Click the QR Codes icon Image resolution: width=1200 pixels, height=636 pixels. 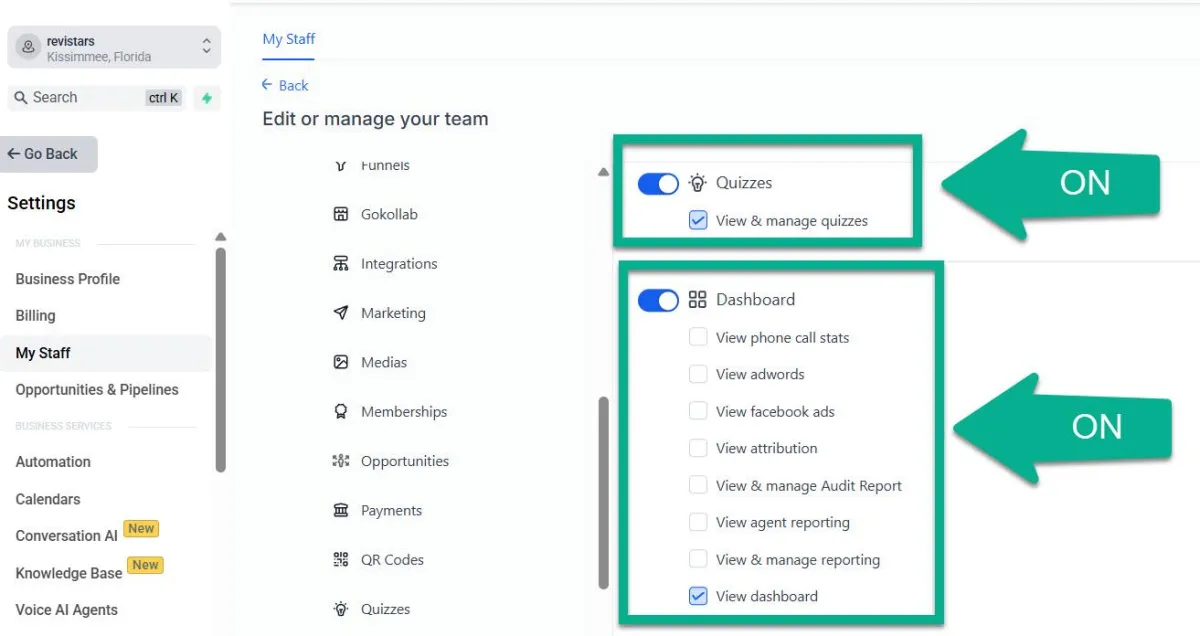(x=341, y=560)
